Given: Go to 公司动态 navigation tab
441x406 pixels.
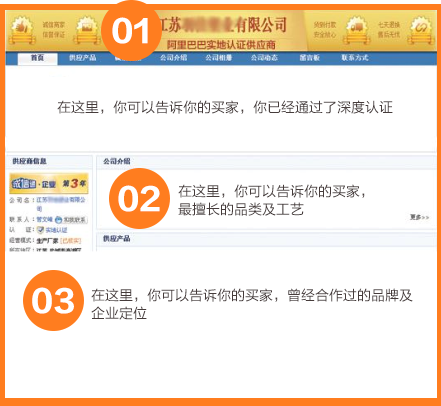Looking at the screenshot, I should pos(264,58).
